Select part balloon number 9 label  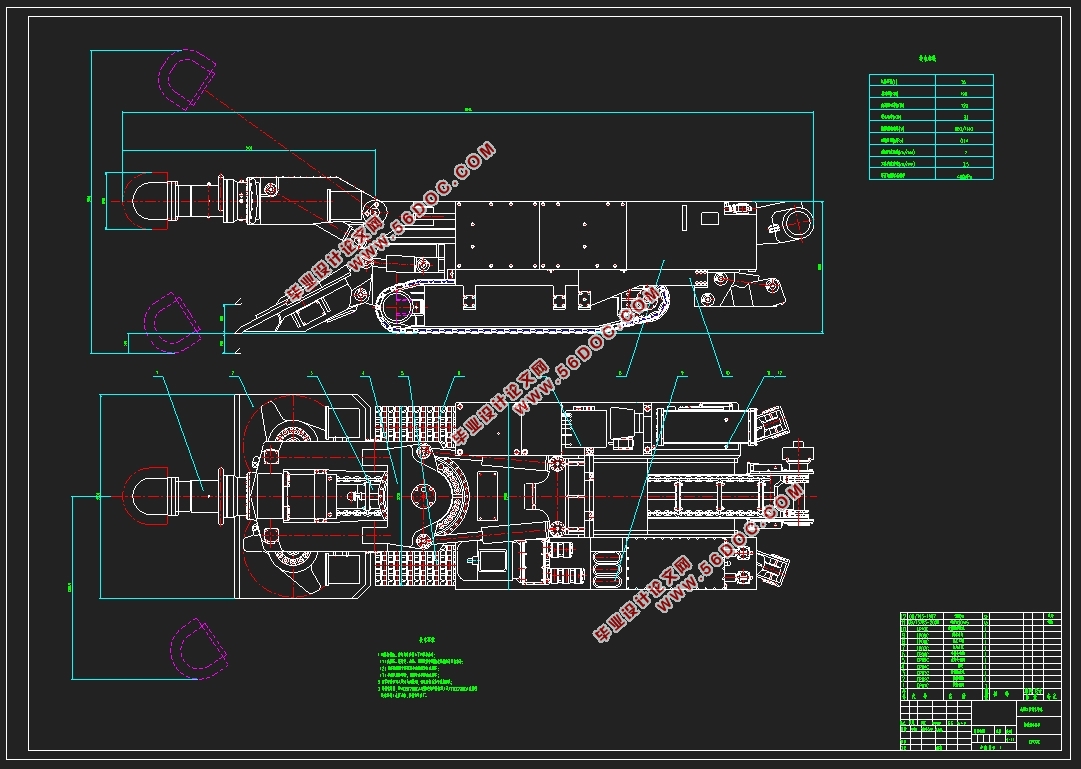click(683, 373)
